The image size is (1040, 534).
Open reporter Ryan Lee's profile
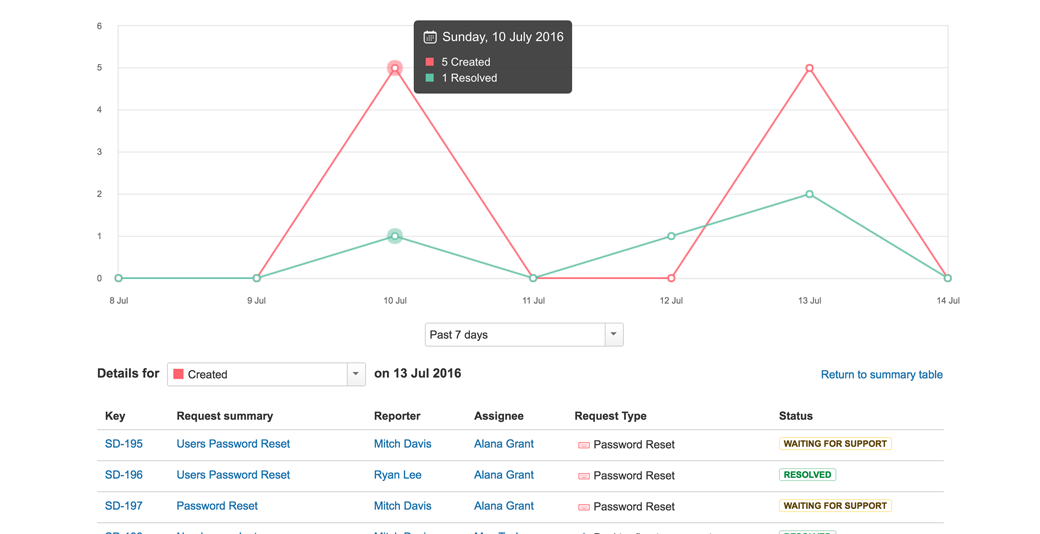[397, 475]
